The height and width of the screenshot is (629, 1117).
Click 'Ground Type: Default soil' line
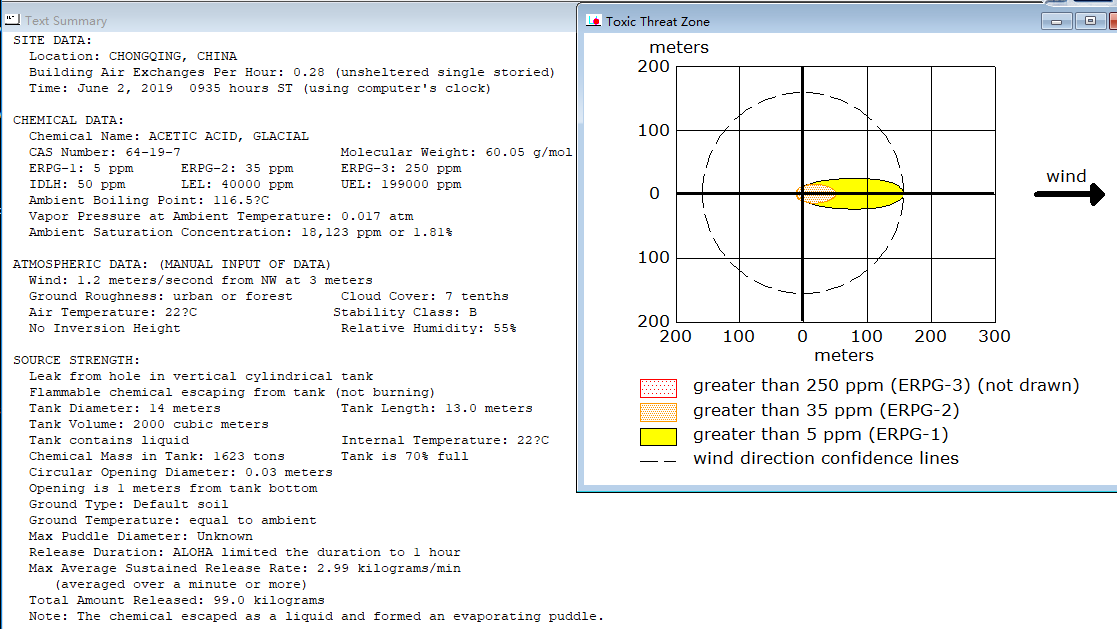tap(129, 504)
